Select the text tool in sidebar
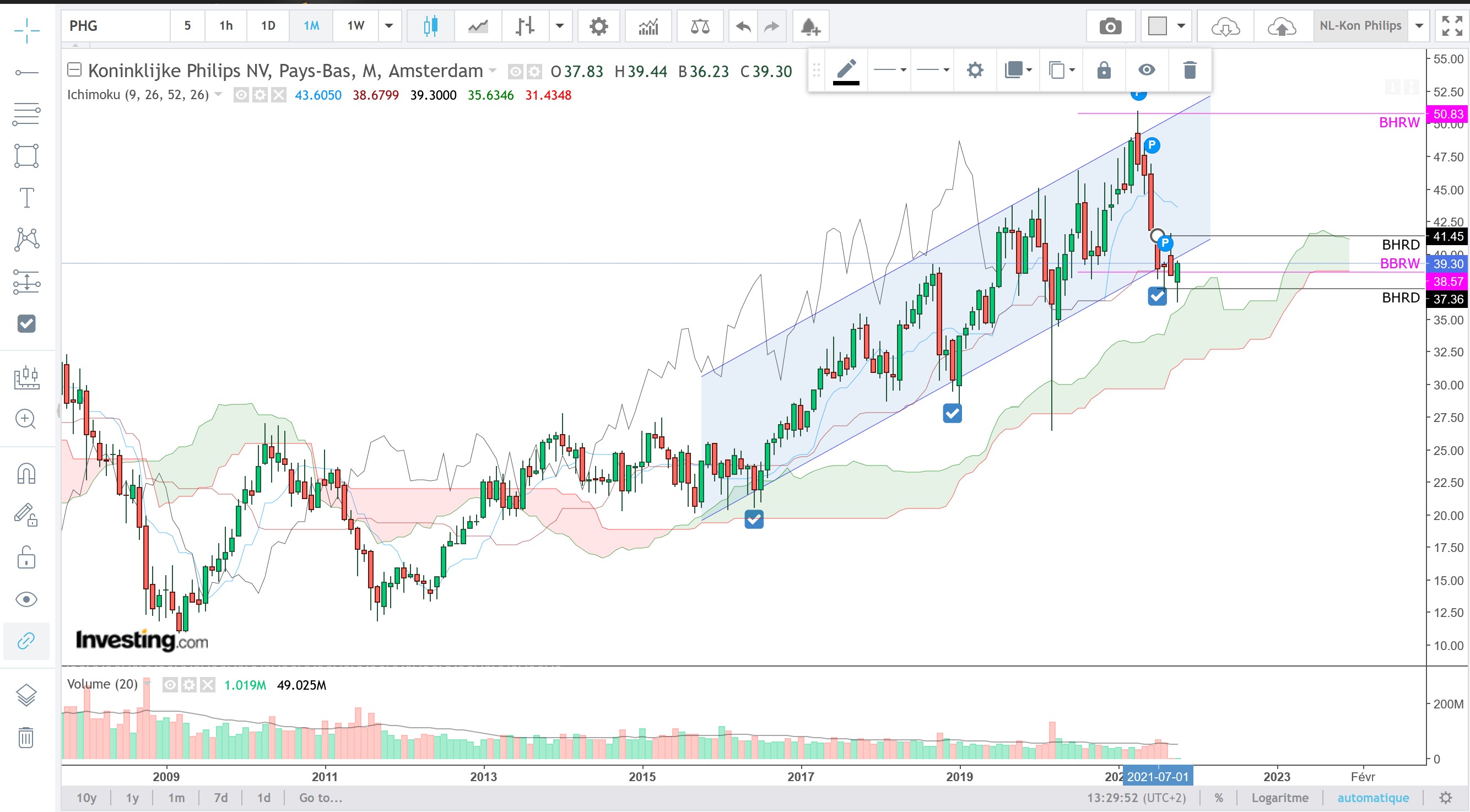This screenshot has width=1470, height=812. tap(26, 197)
